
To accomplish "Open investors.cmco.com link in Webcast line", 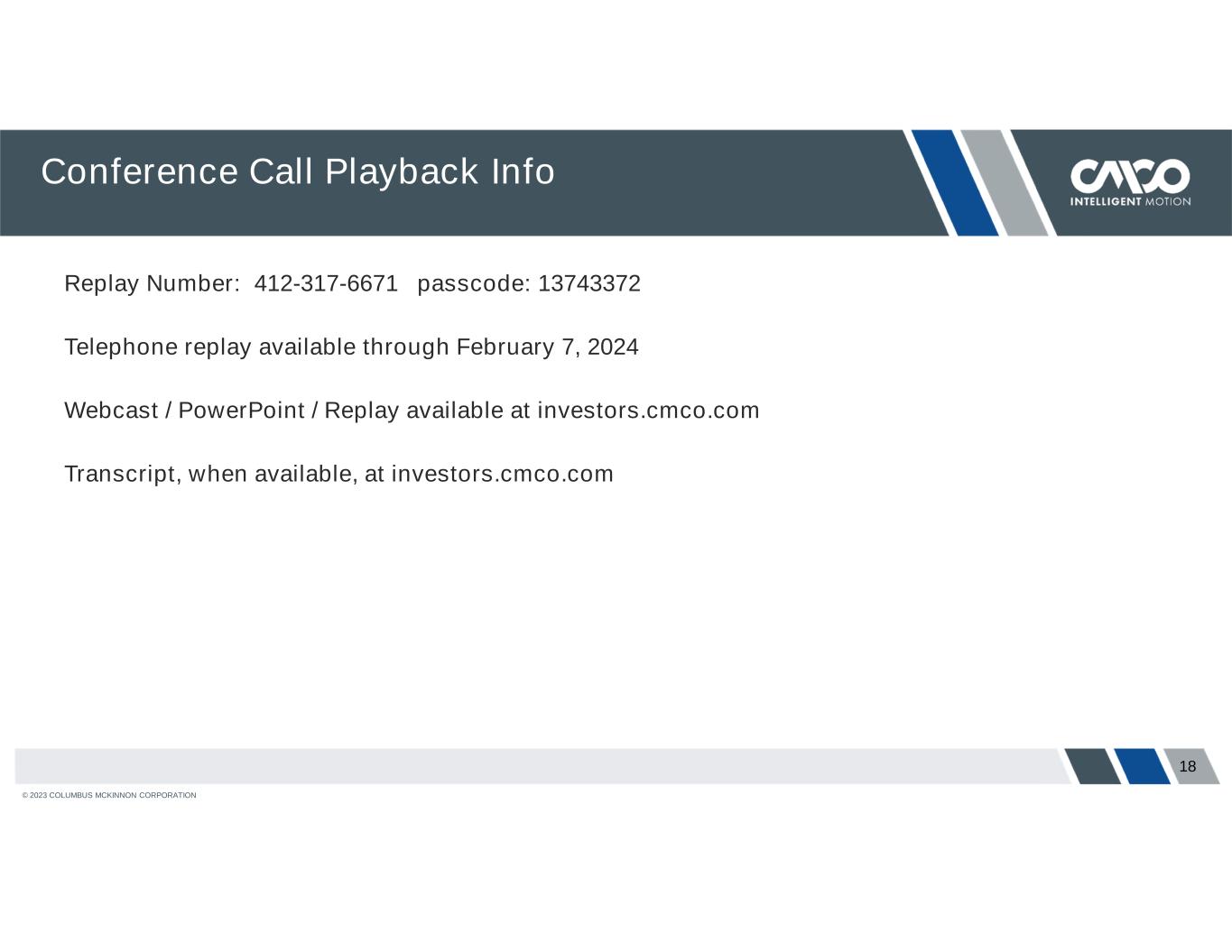I will pos(648,411).
